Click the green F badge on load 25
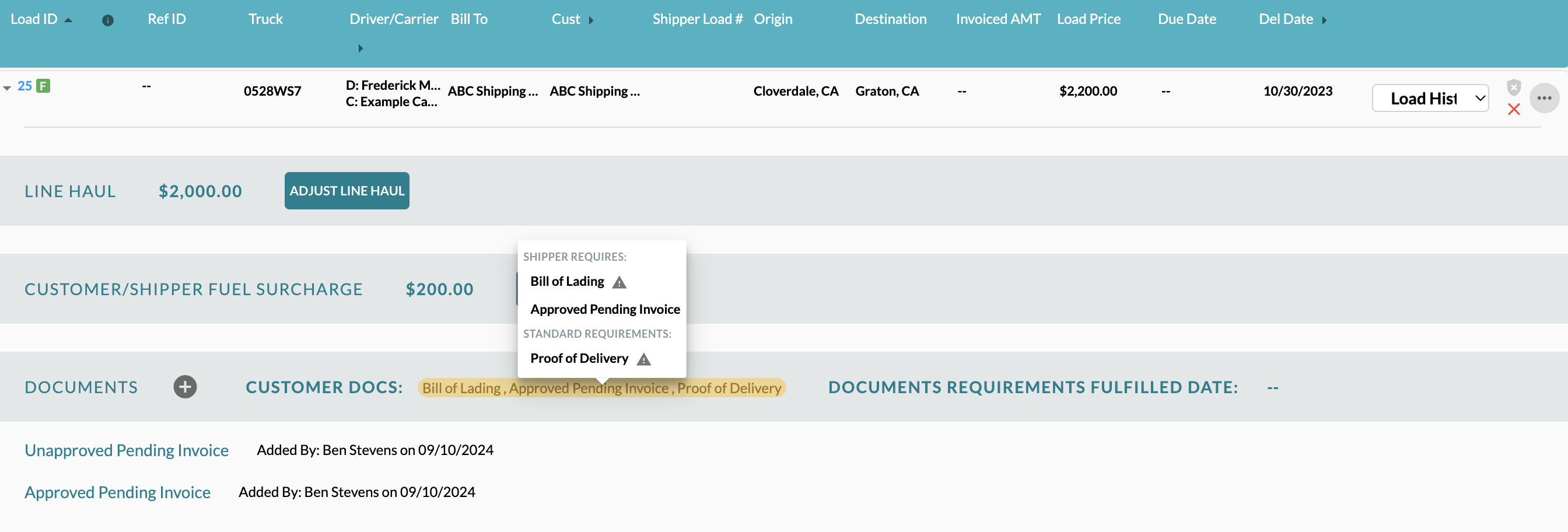The width and height of the screenshot is (1568, 532). point(43,86)
